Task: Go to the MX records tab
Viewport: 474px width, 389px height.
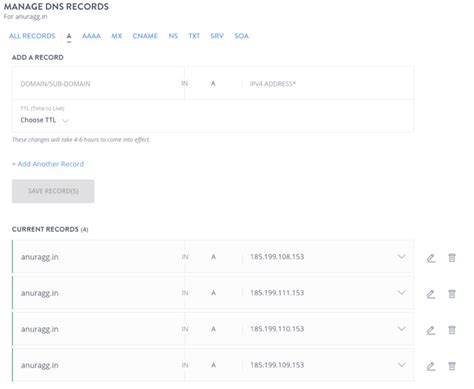Action: [x=116, y=36]
